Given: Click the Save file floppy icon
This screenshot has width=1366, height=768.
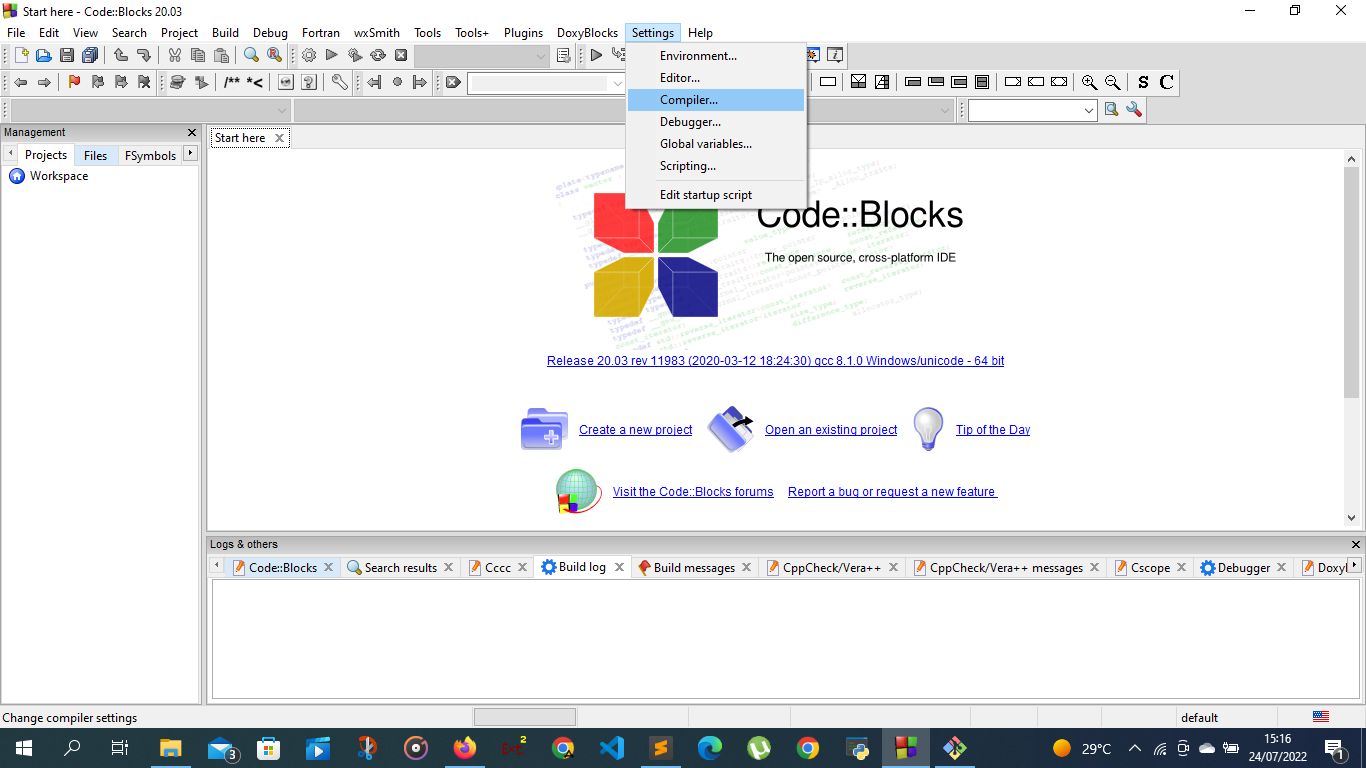Looking at the screenshot, I should pos(67,55).
